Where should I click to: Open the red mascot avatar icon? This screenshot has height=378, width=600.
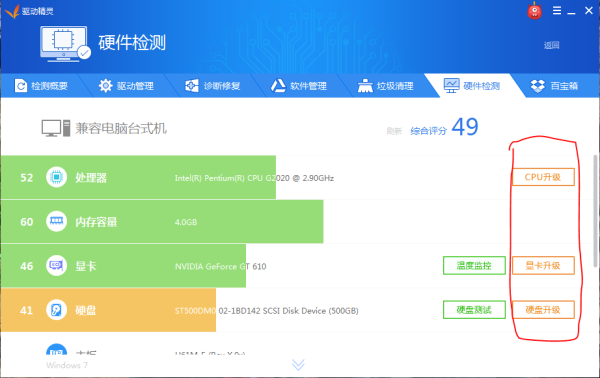(x=534, y=11)
